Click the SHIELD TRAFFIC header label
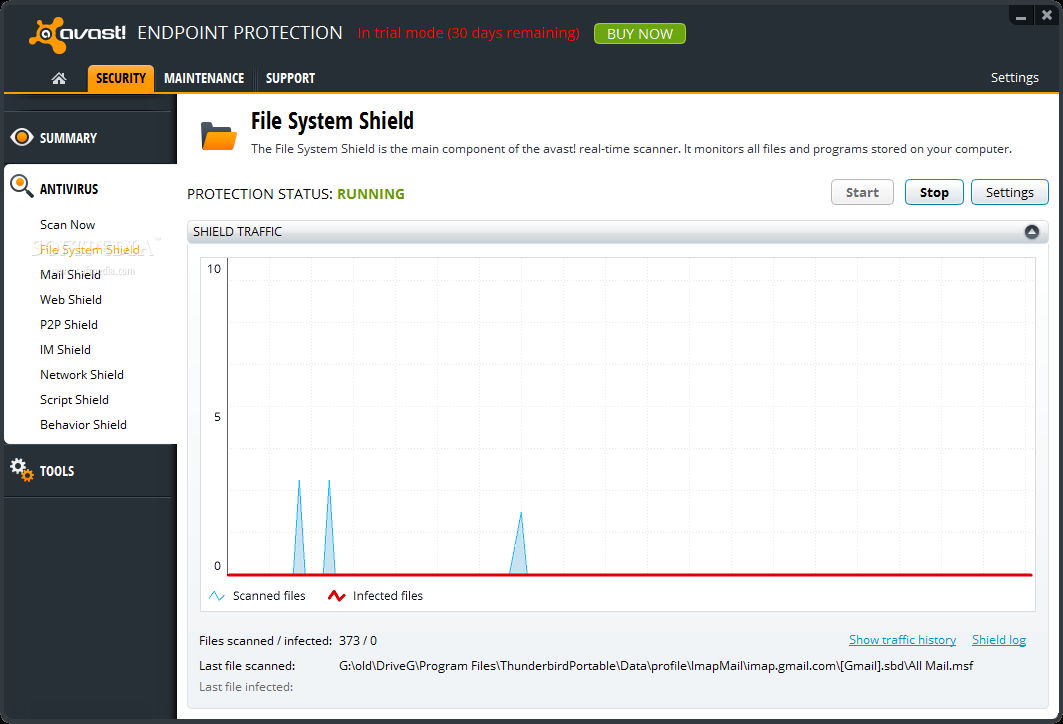The height and width of the screenshot is (724, 1063). 237,232
